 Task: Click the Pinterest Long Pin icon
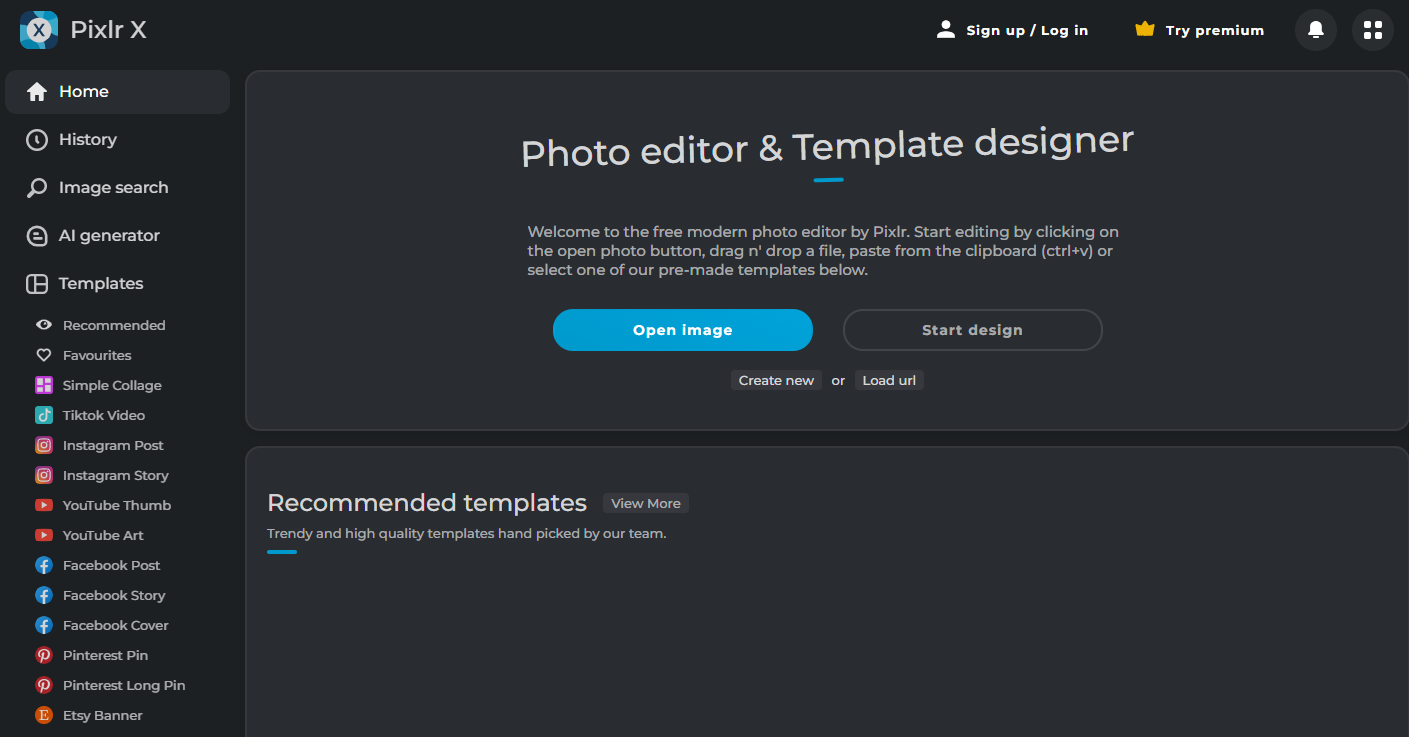[x=44, y=685]
